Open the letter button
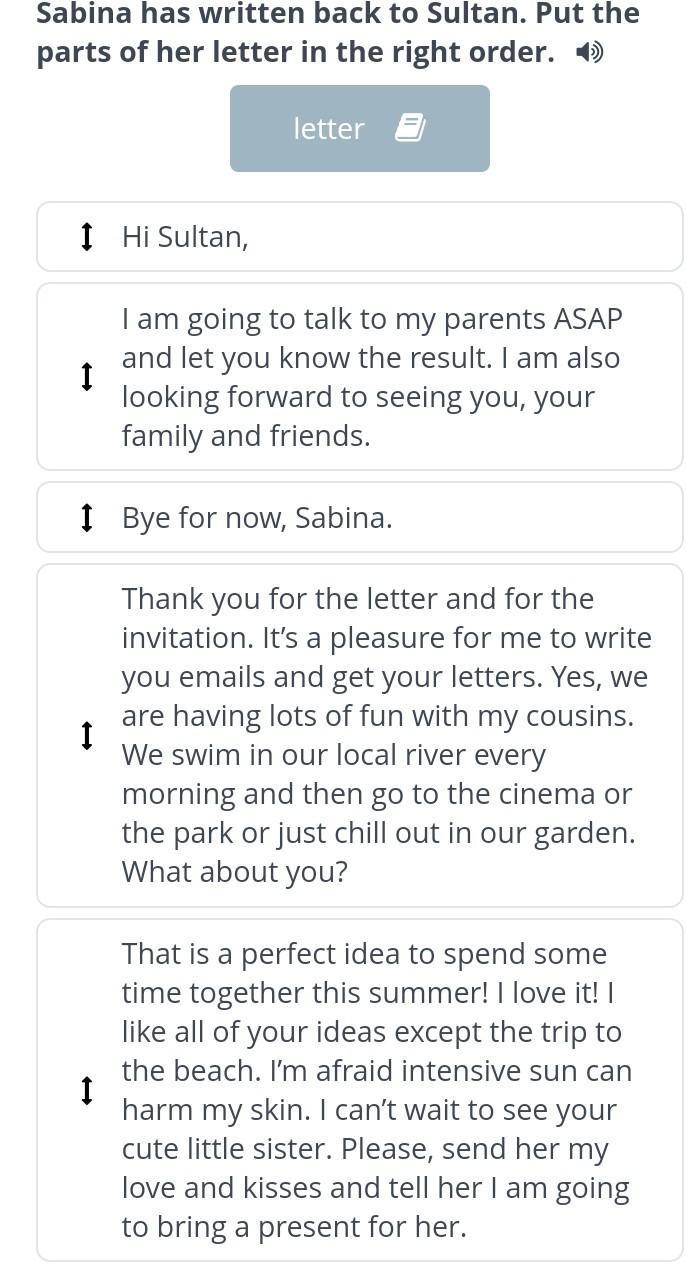Screen dimensions: 686x1280 (x=359, y=128)
